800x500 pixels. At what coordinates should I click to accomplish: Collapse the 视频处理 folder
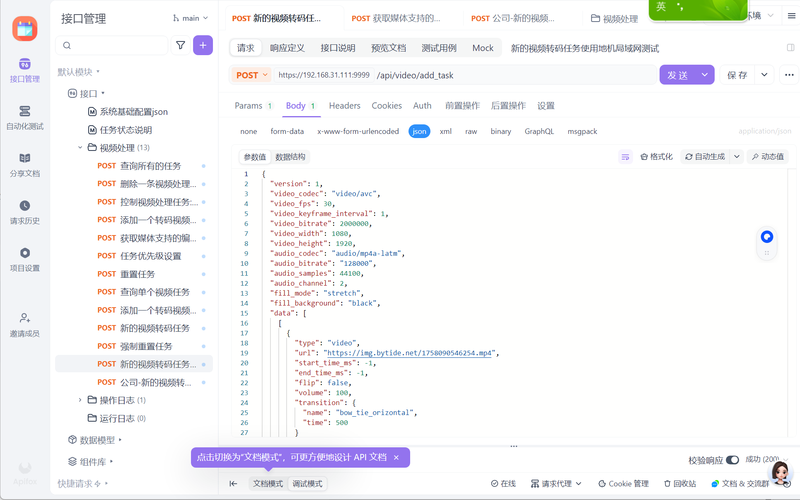pos(80,148)
